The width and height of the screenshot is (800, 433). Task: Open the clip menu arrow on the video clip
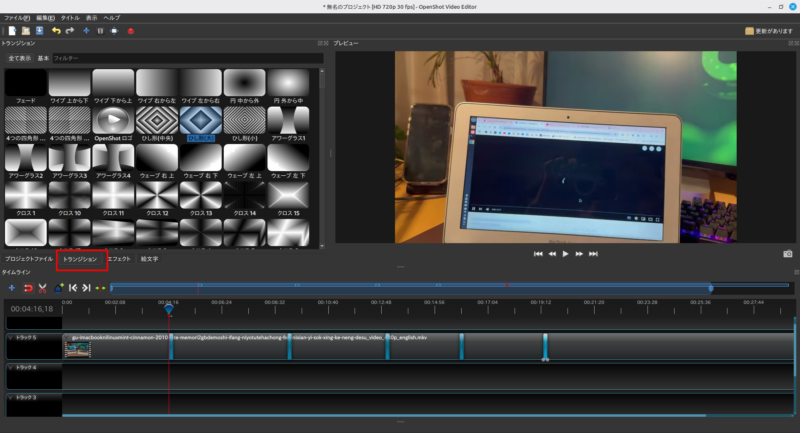point(67,338)
